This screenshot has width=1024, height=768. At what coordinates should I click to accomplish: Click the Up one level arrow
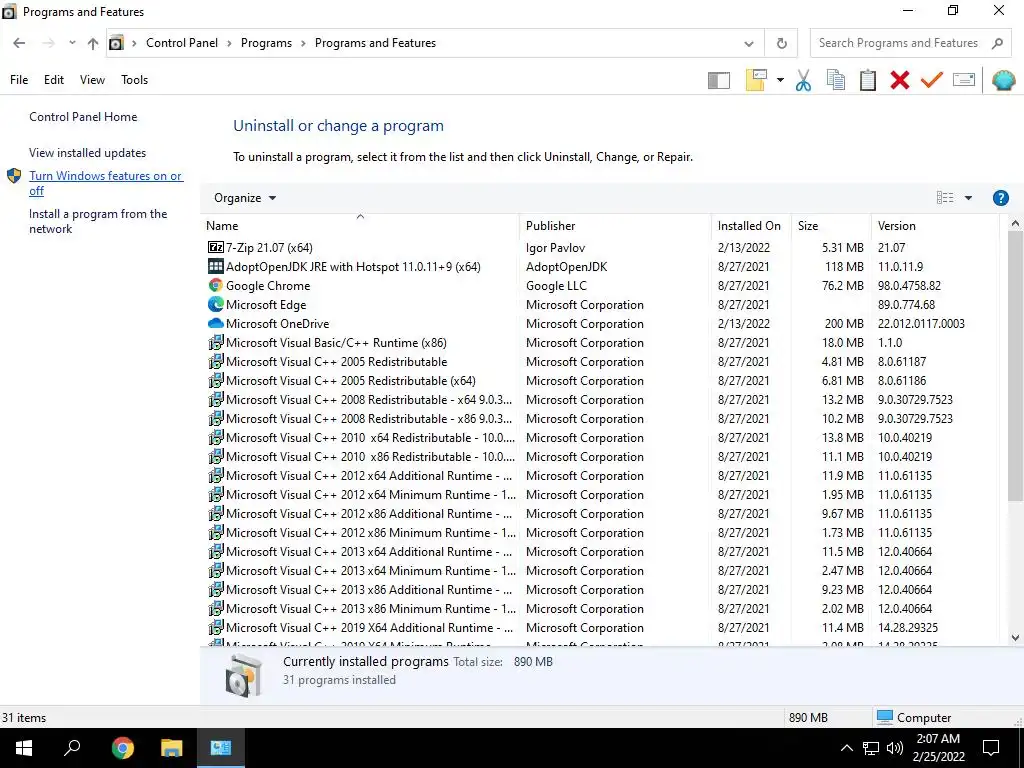(x=93, y=44)
